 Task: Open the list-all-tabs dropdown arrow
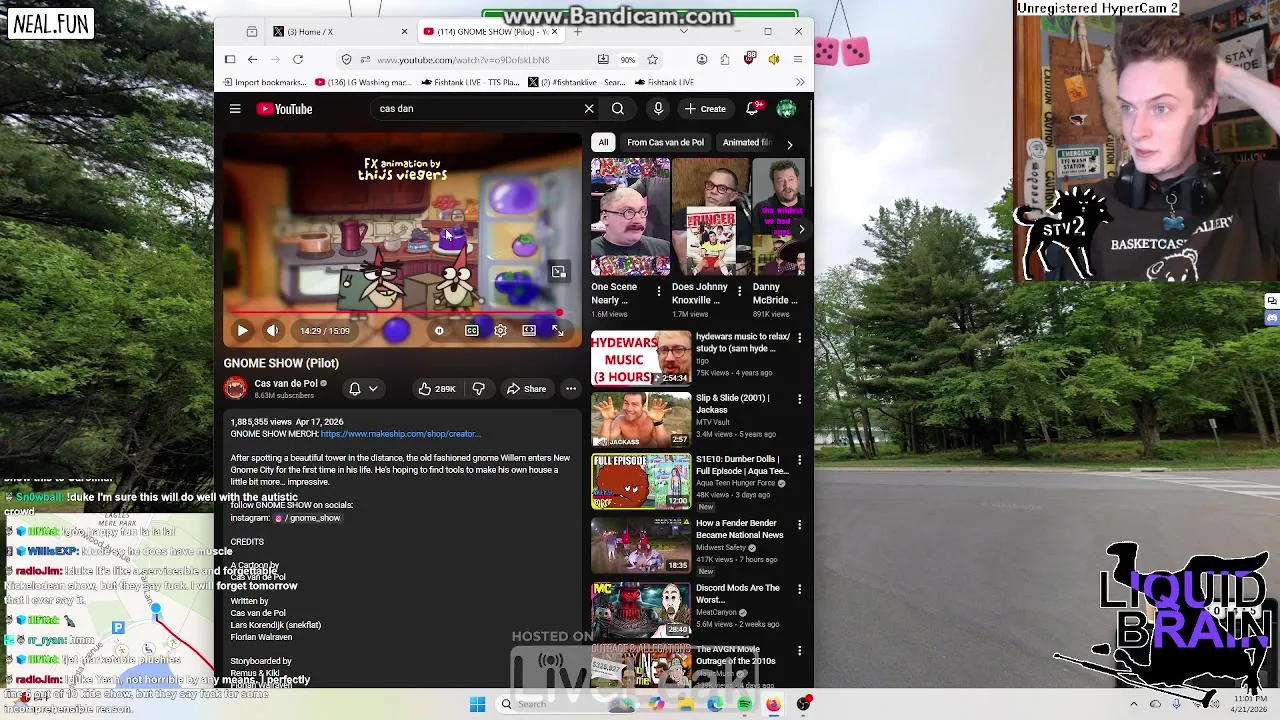pyautogui.click(x=683, y=32)
